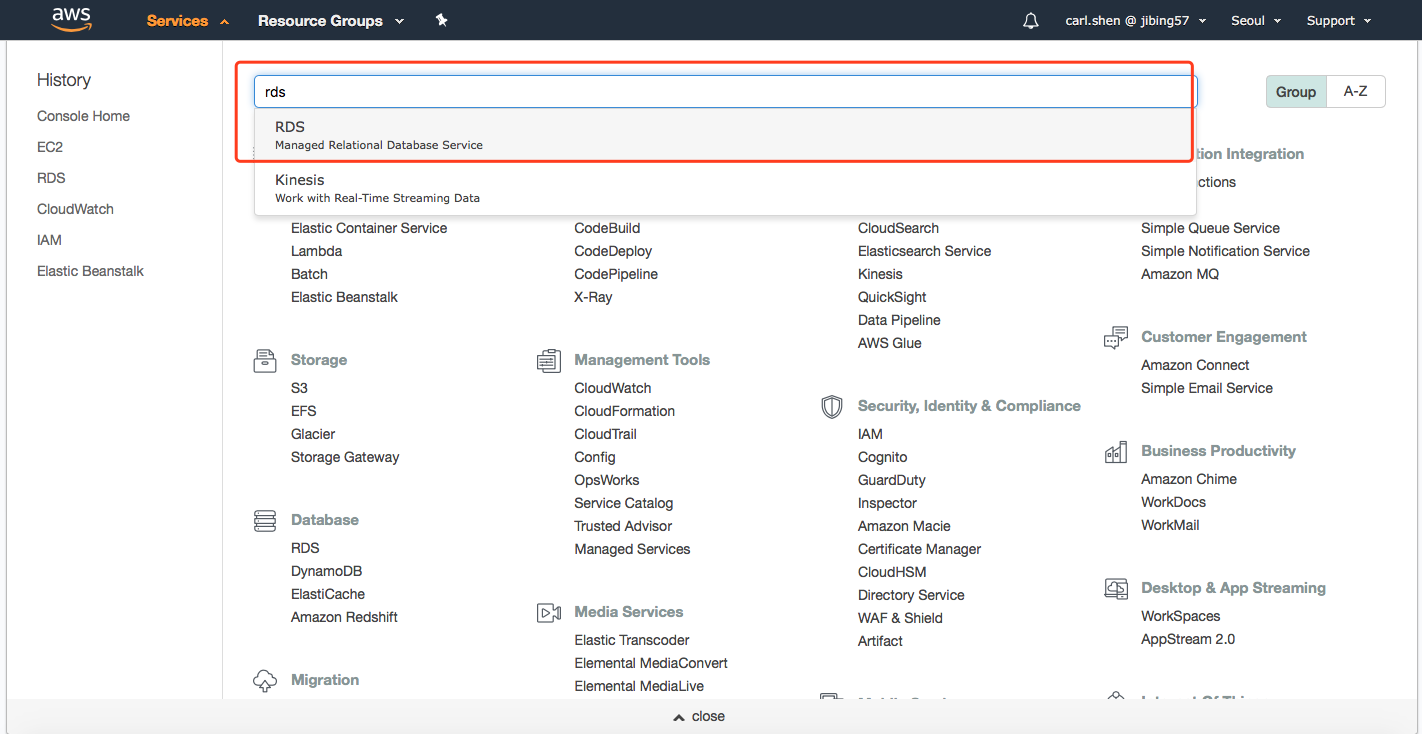Open AppStream 2.0
The image size is (1422, 734).
tap(1188, 639)
